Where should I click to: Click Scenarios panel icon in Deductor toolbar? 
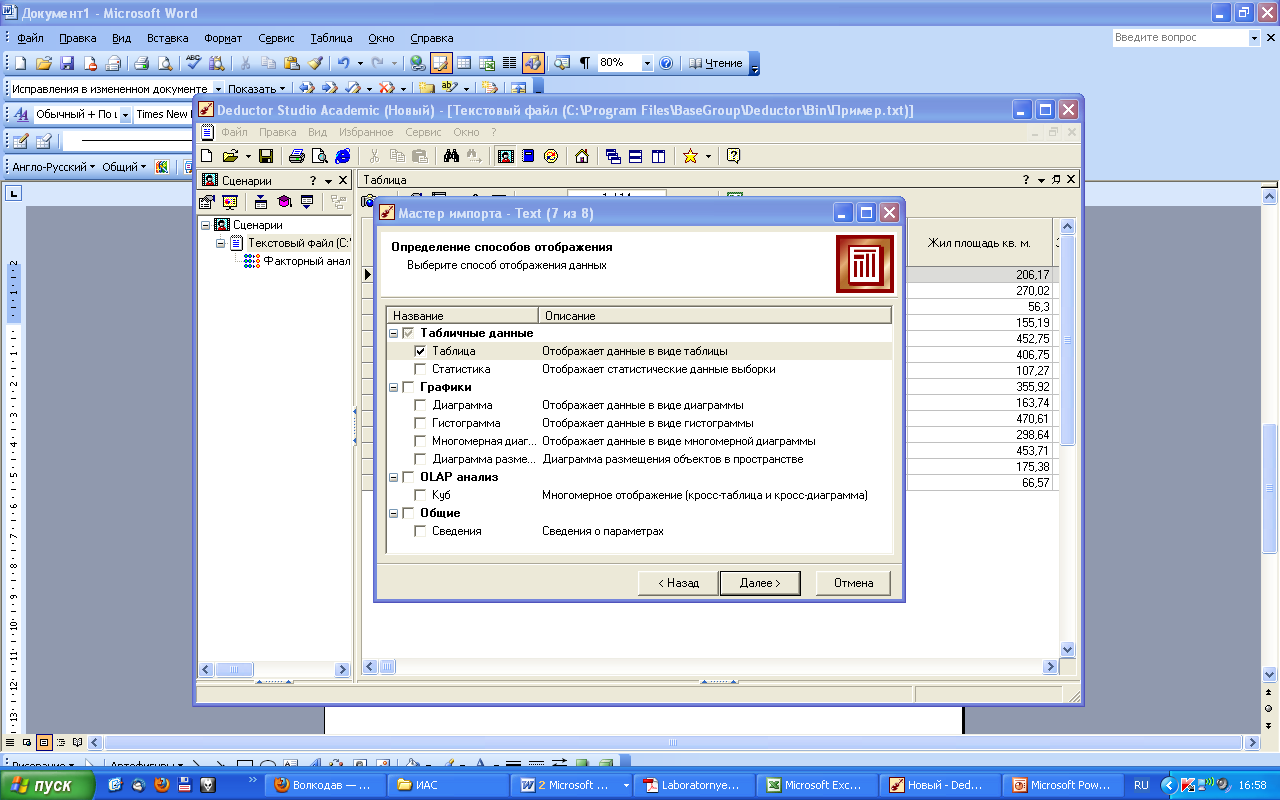coord(505,156)
